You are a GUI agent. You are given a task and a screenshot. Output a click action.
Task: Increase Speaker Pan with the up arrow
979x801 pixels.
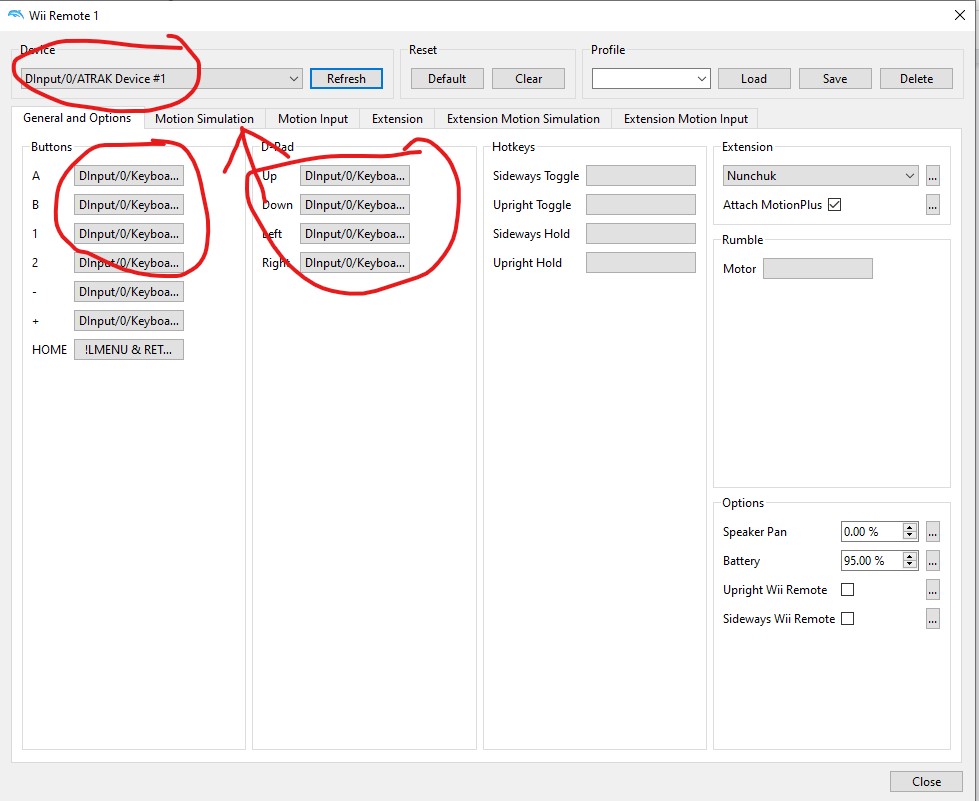point(910,528)
